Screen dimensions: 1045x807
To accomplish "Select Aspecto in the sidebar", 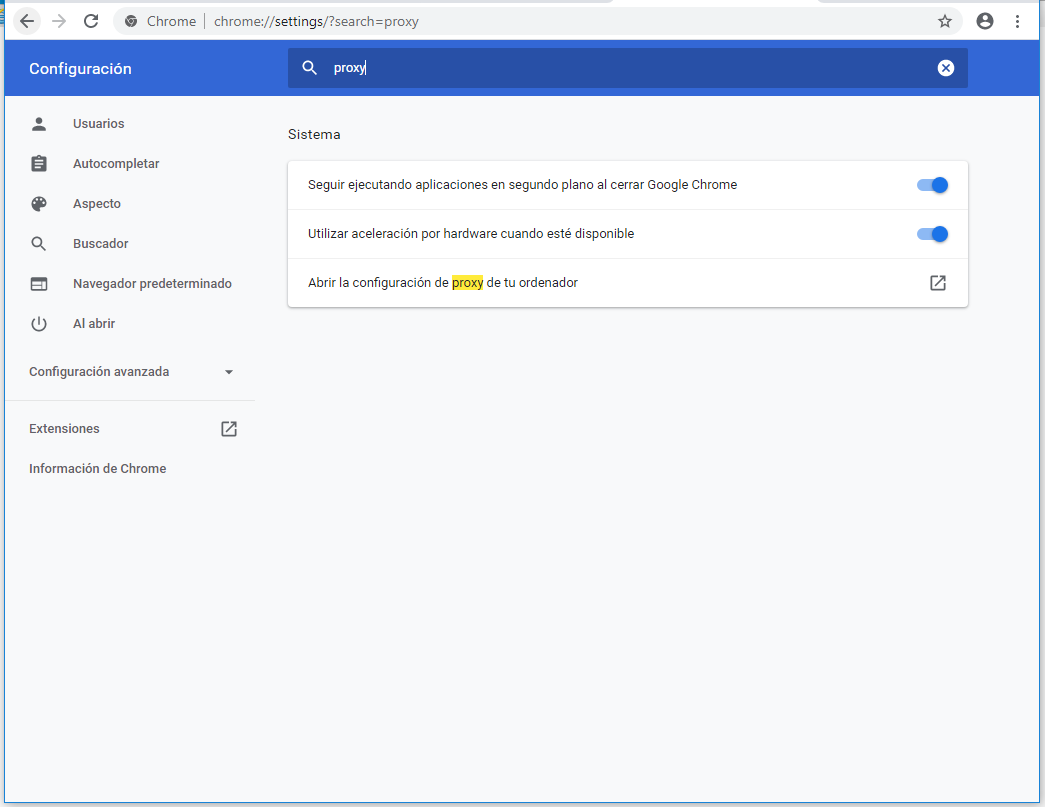I will (97, 204).
